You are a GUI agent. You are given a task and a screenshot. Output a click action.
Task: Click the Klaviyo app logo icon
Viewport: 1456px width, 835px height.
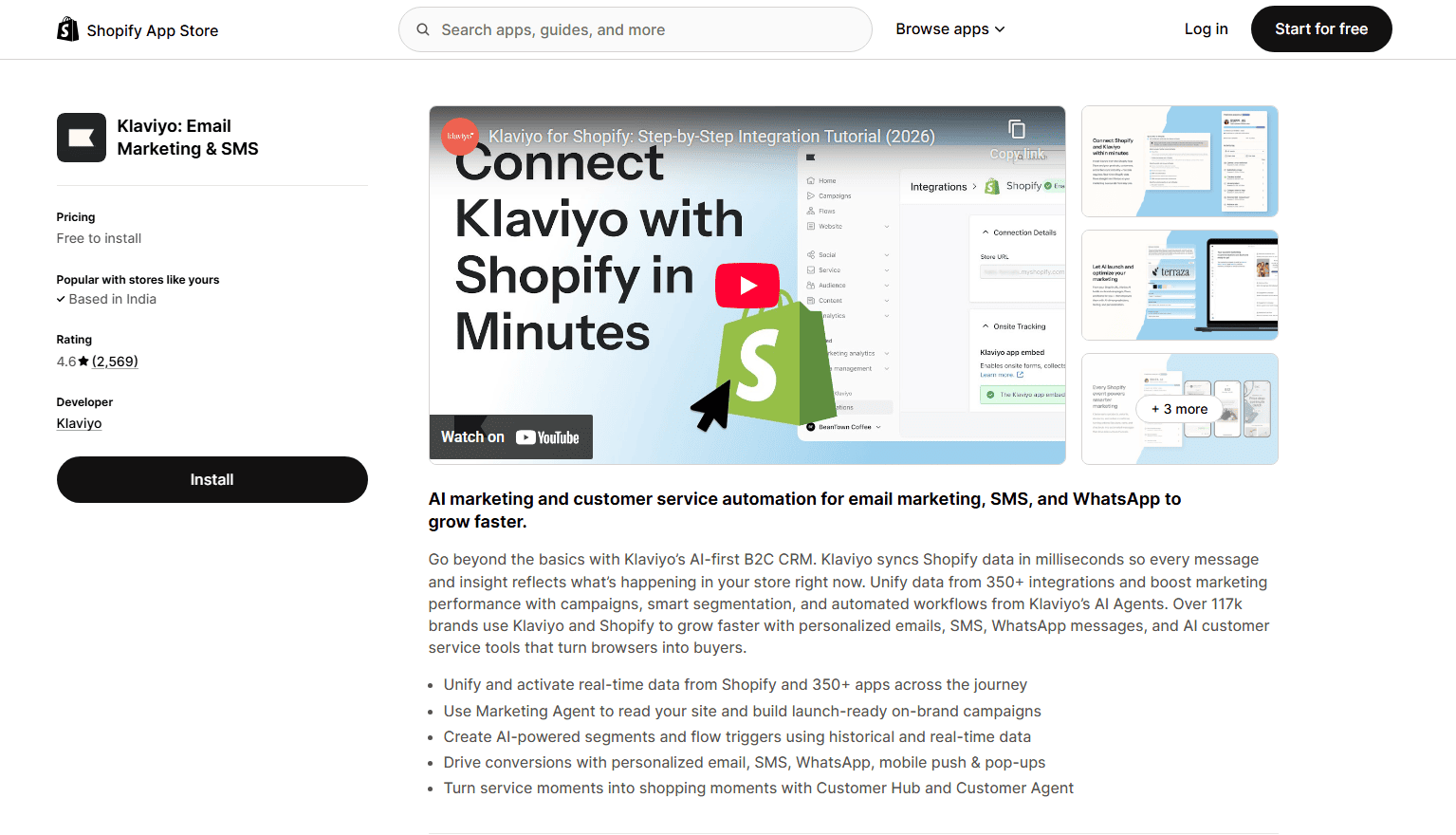pyautogui.click(x=82, y=138)
